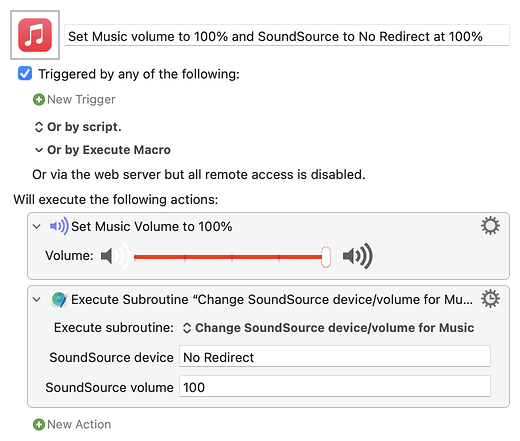Open gear menu for Execute Subroutine action
520x441 pixels.
click(x=490, y=299)
